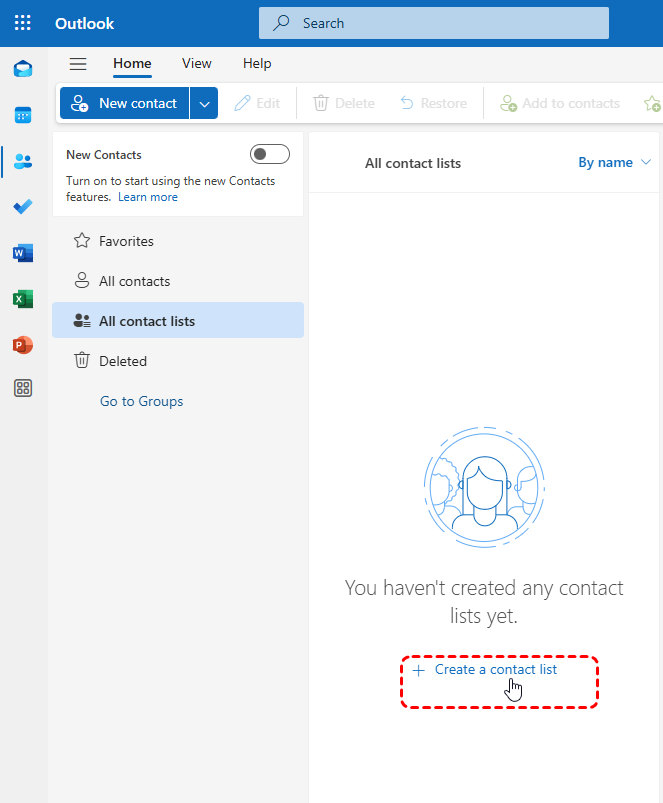Turn on the New Contacts switch
663x803 pixels.
270,154
